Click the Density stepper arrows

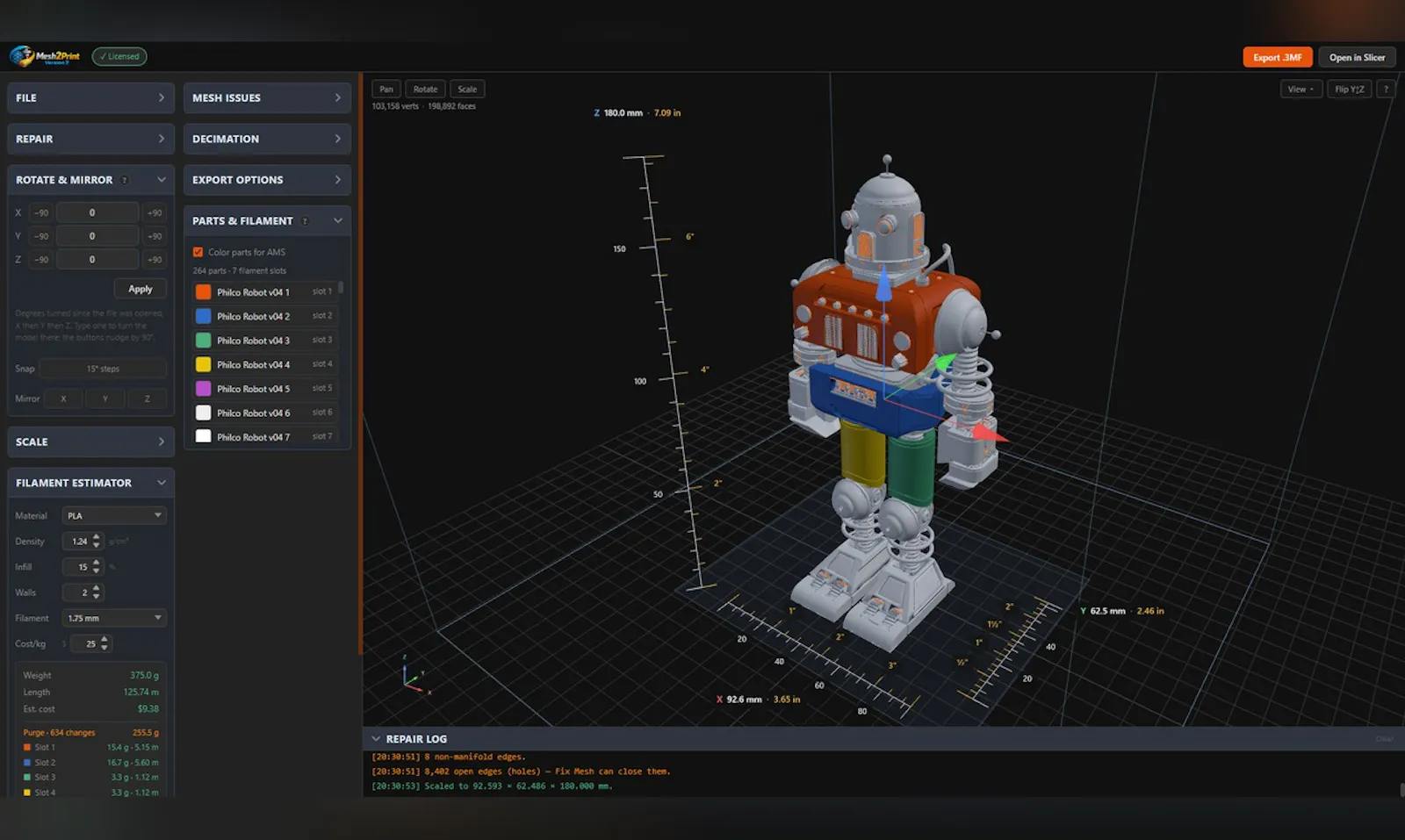pos(97,542)
